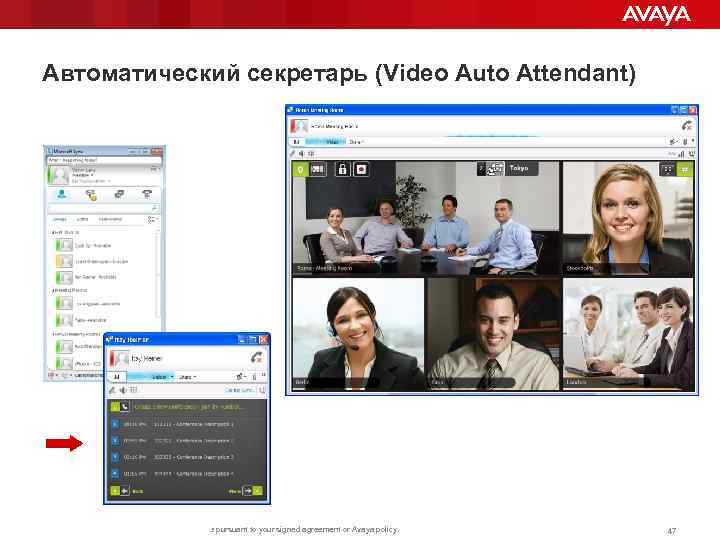Image resolution: width=720 pixels, height=540 pixels.
Task: Select the third conference row in dark list
Action: (x=187, y=457)
